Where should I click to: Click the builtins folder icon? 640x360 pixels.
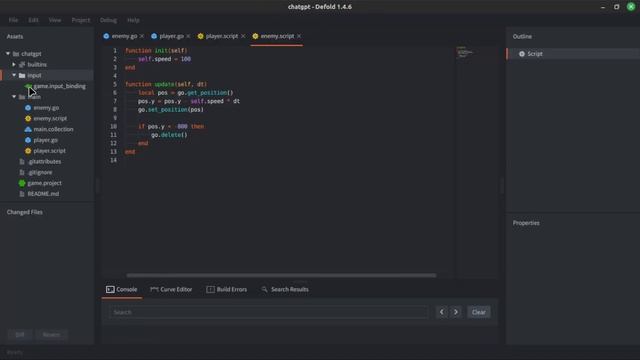click(22, 64)
